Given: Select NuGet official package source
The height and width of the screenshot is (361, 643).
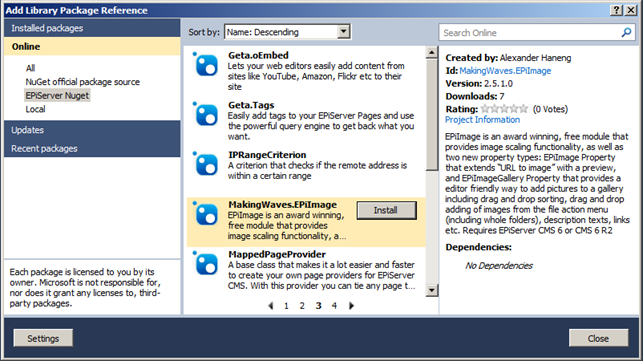Looking at the screenshot, I should tap(82, 82).
